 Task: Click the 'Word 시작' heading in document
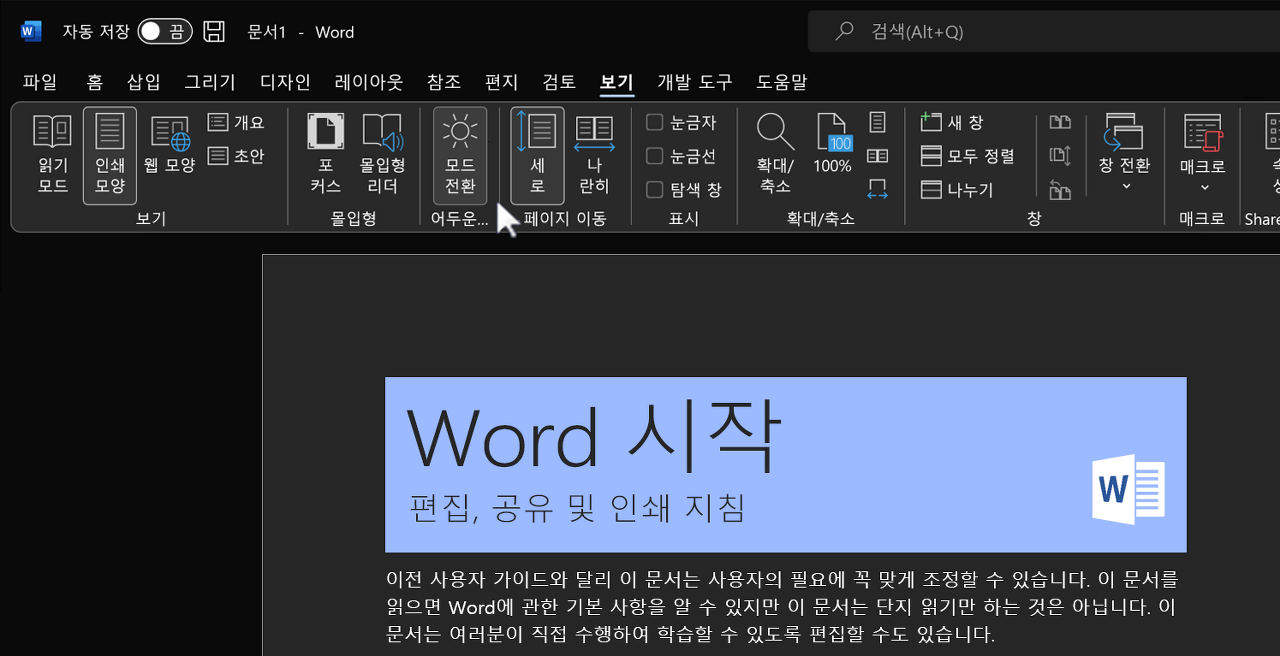tap(593, 438)
